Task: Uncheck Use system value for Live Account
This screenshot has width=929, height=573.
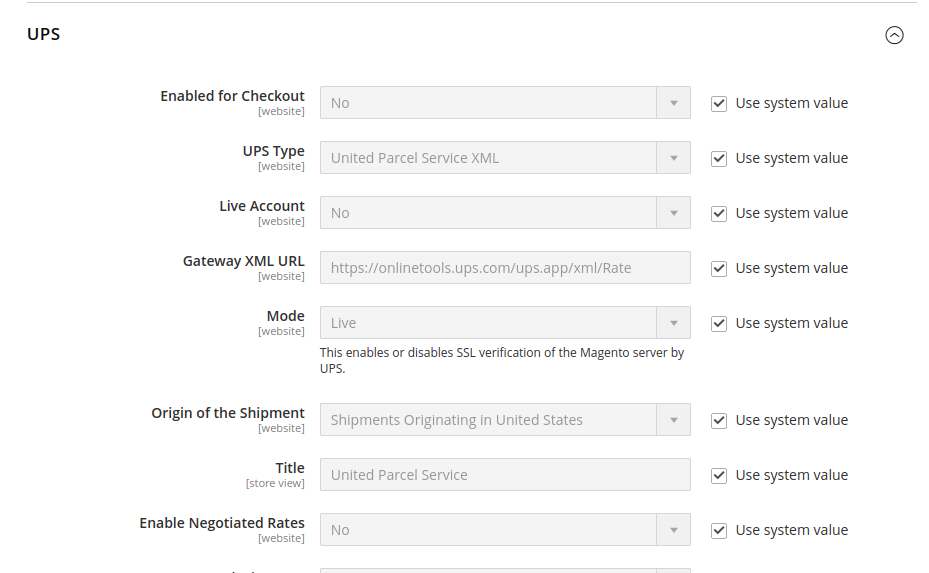Action: [x=719, y=214]
